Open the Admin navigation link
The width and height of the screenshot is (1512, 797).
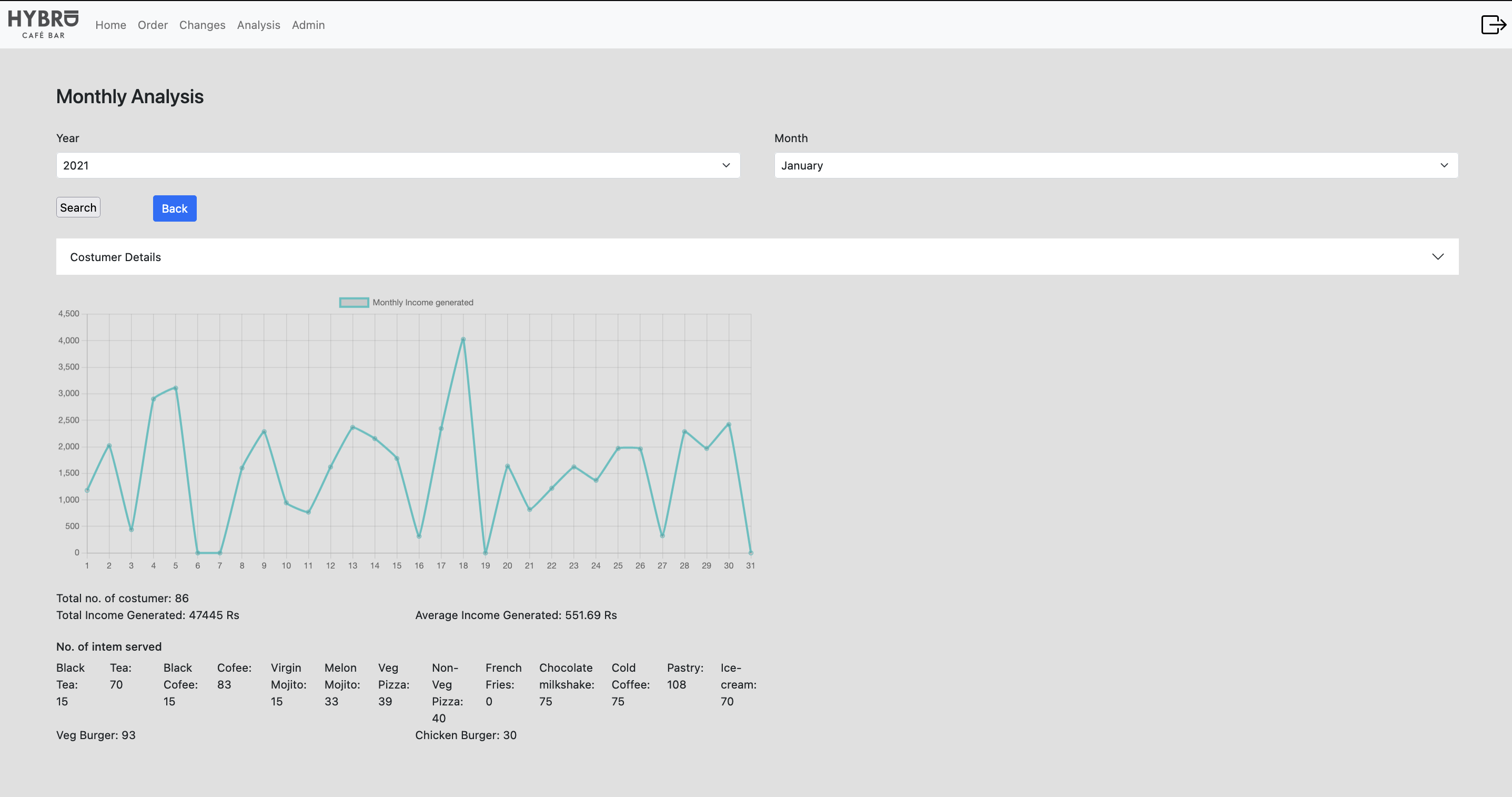pyautogui.click(x=308, y=25)
